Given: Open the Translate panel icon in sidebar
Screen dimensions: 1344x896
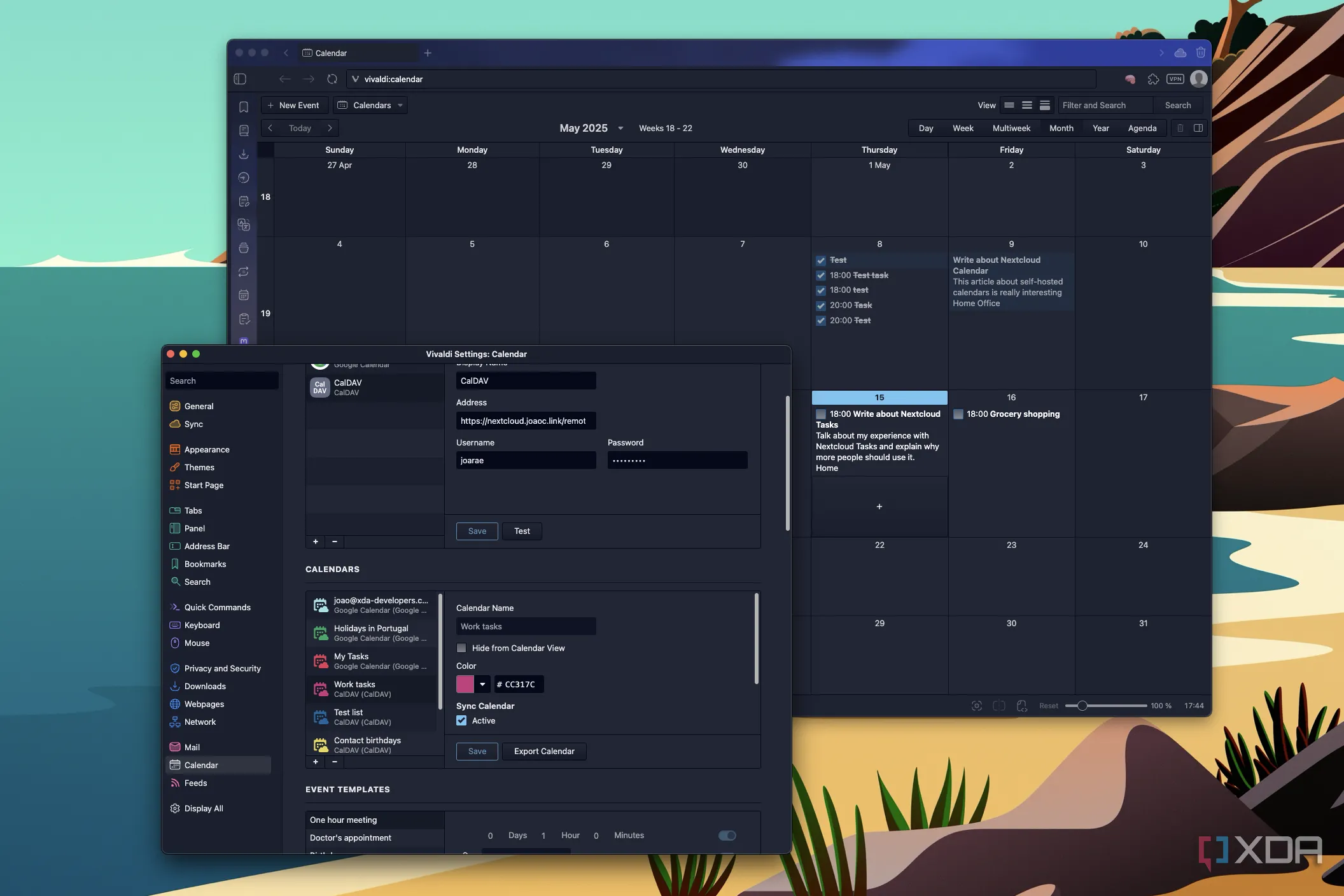Looking at the screenshot, I should [243, 225].
